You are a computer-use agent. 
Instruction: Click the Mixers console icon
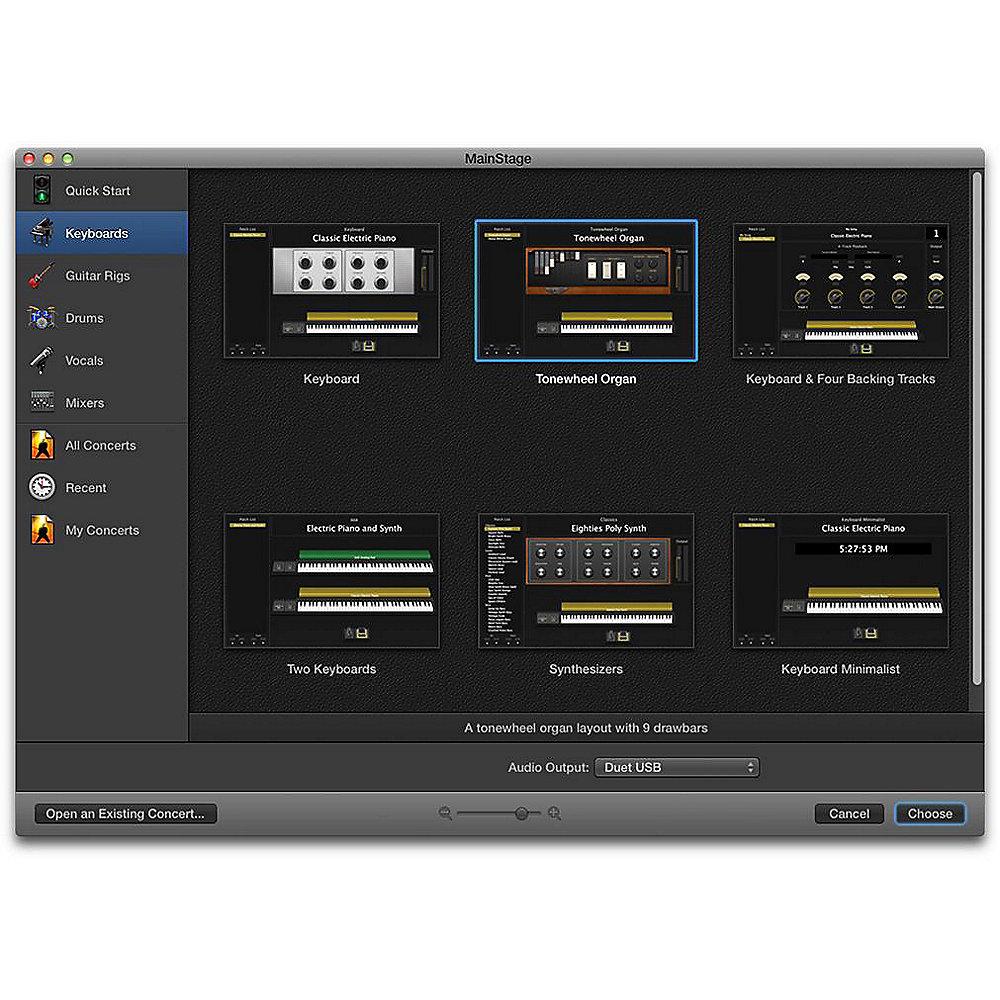coord(42,402)
